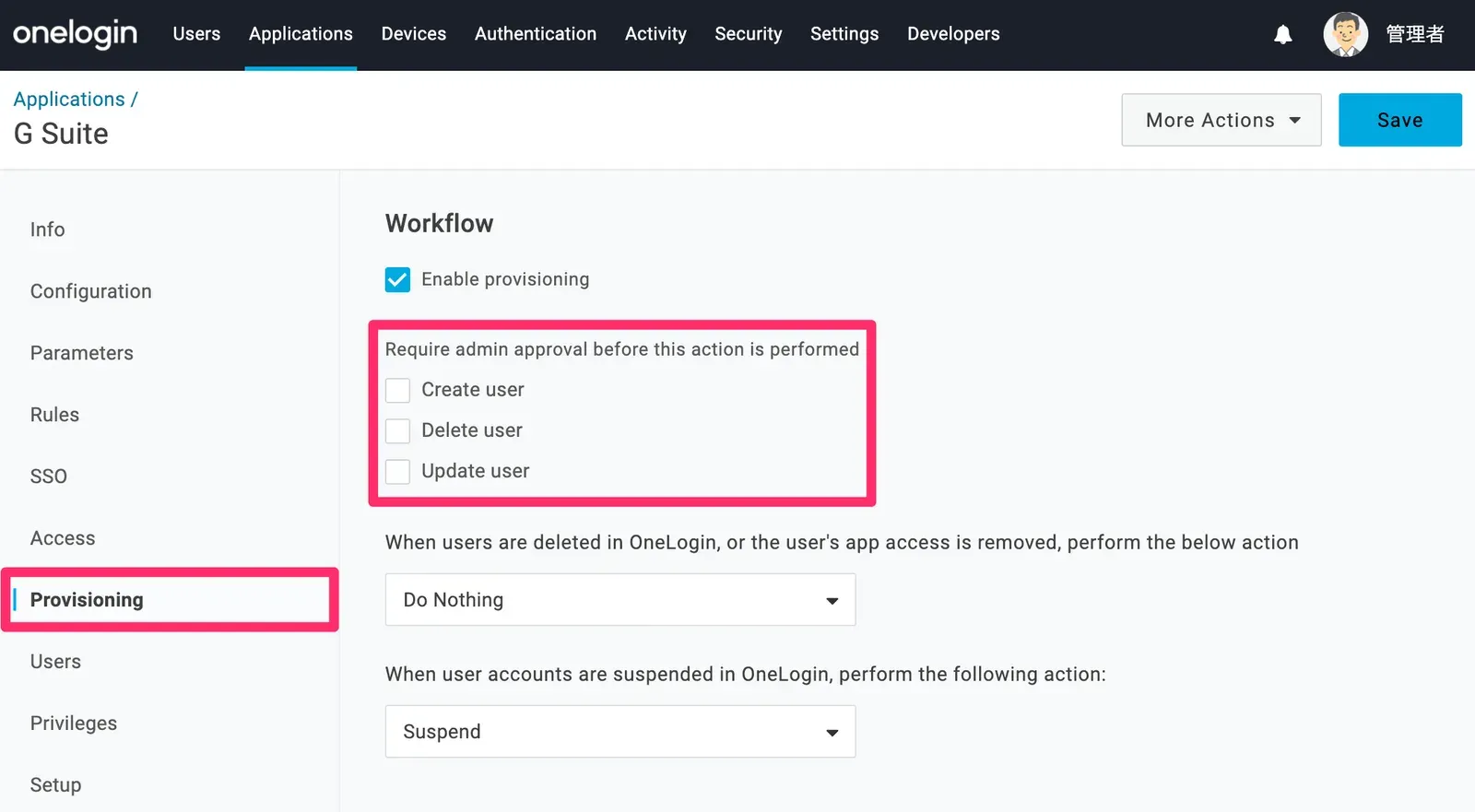The image size is (1475, 812).
Task: Open the notifications bell
Action: pos(1282,35)
